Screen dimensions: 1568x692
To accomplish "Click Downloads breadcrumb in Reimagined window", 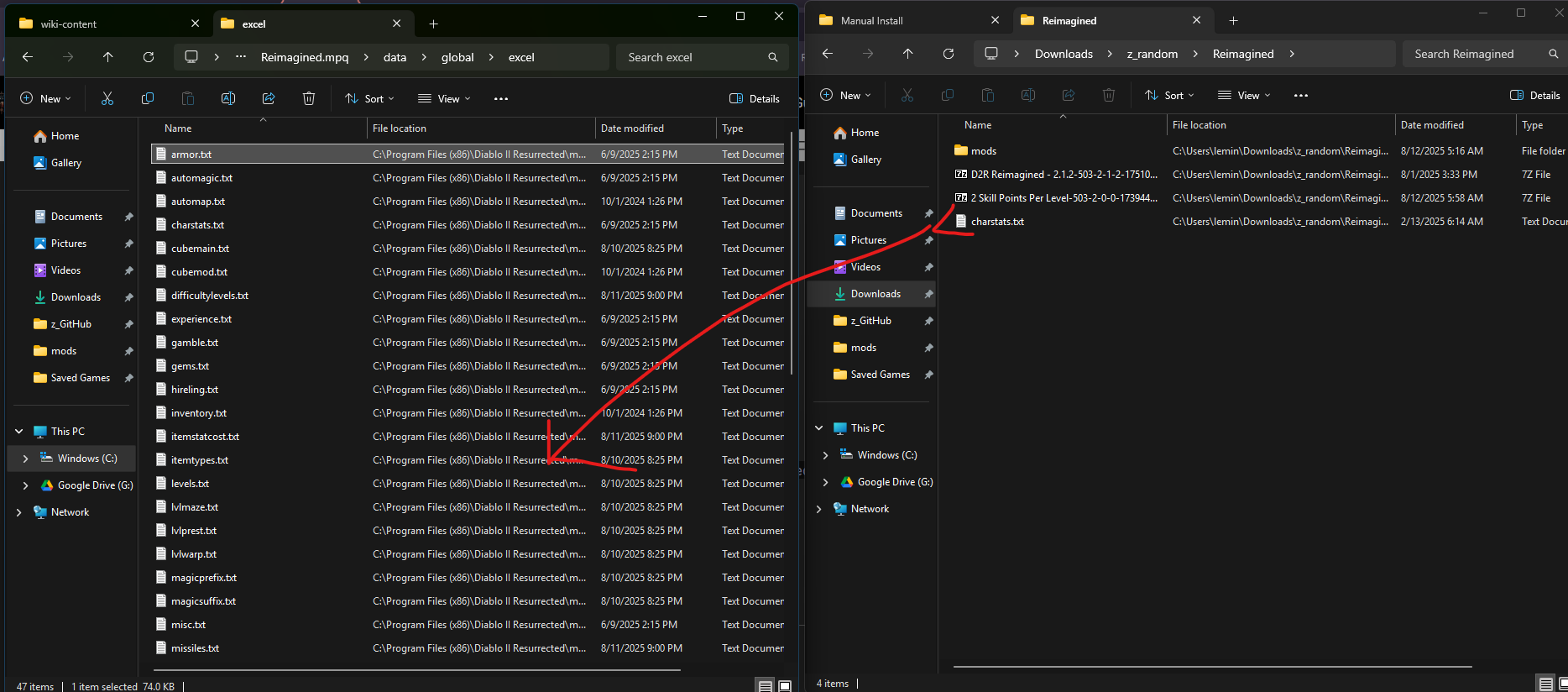I will [1064, 54].
